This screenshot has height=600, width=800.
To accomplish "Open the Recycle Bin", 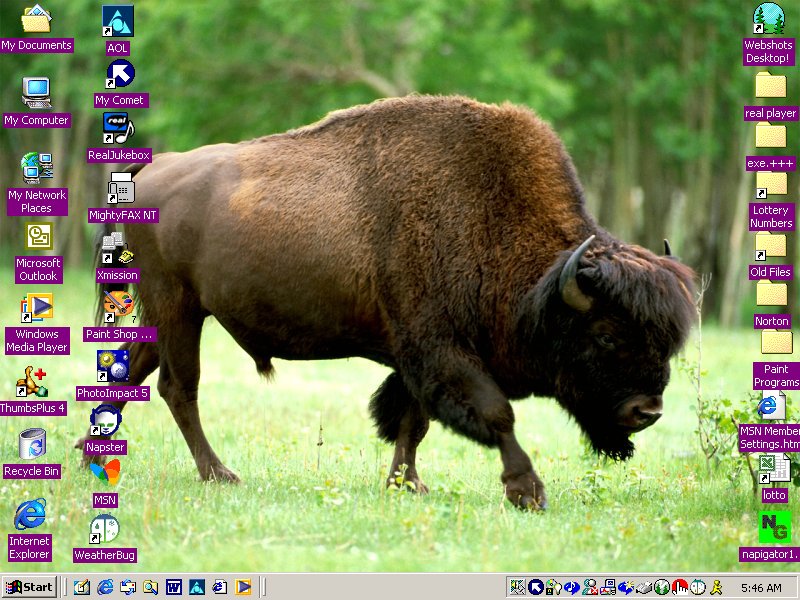I will click(x=31, y=444).
